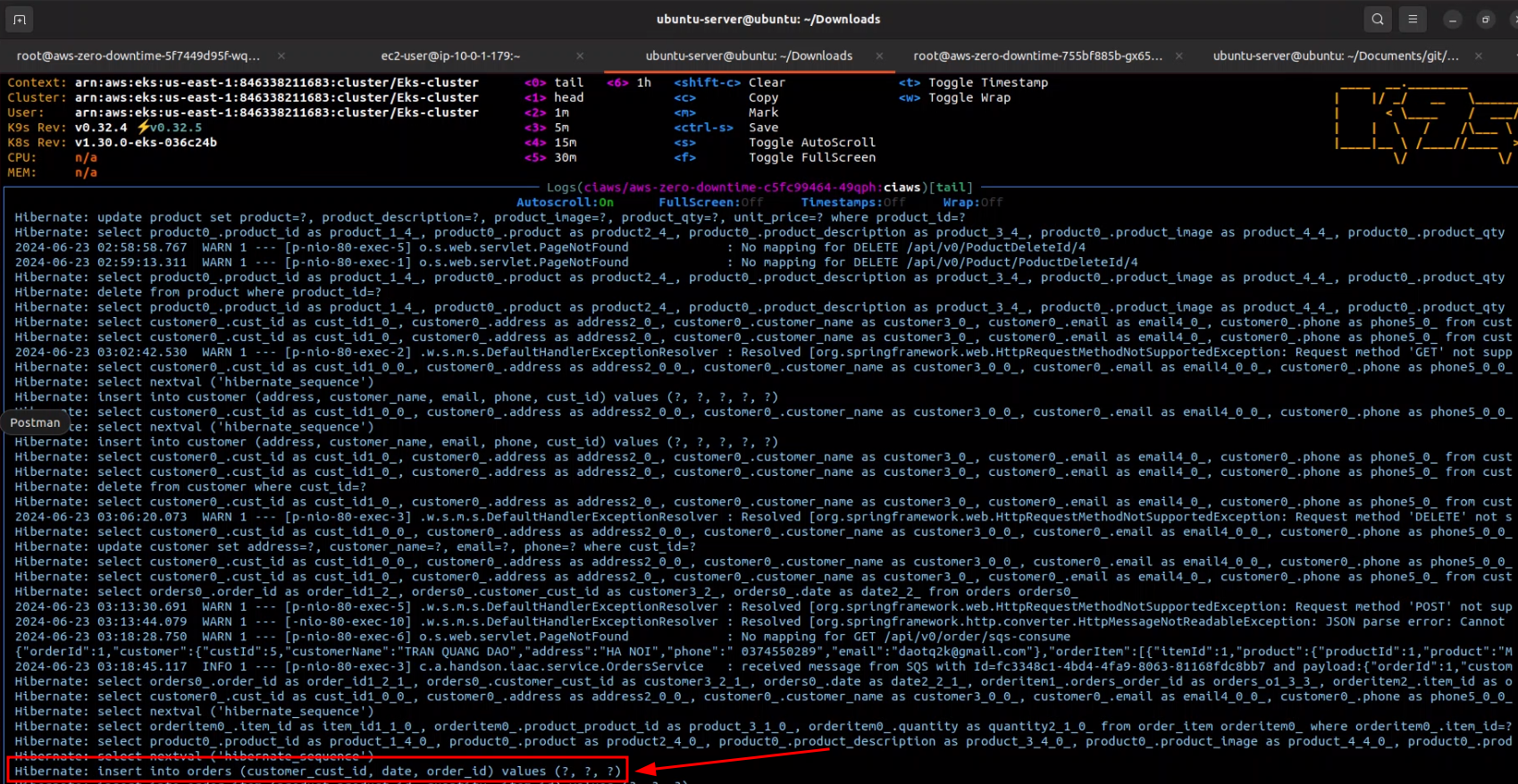
Task: Click the Logs title with pod name
Action: pyautogui.click(x=759, y=188)
